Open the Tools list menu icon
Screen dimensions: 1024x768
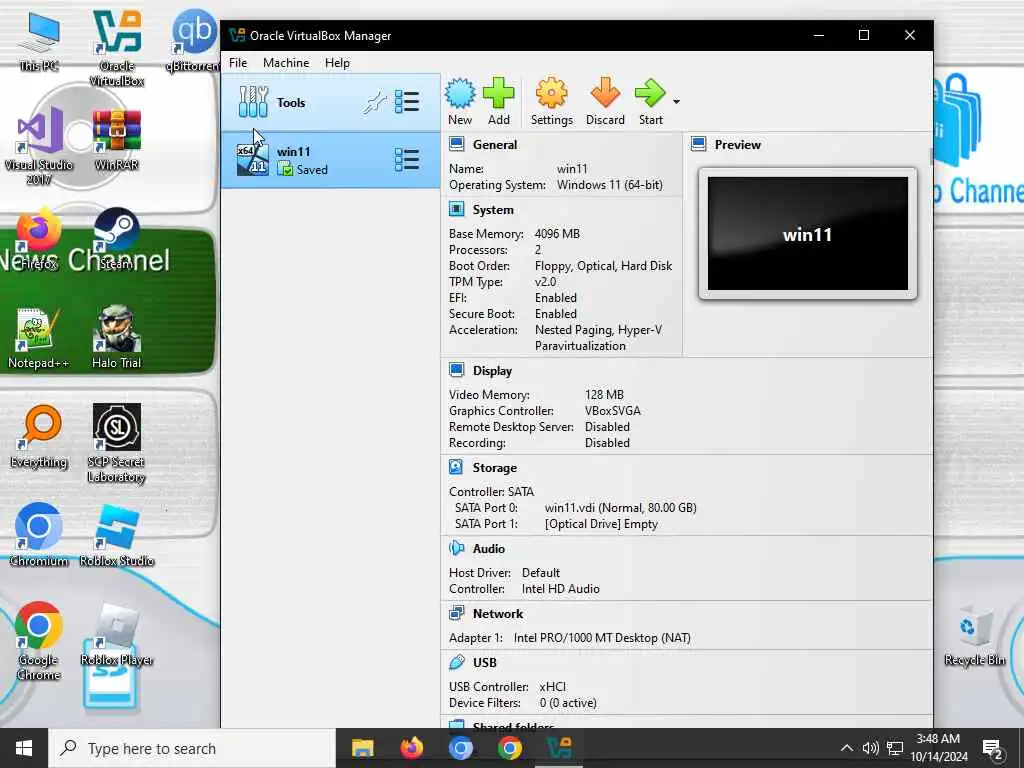click(407, 102)
